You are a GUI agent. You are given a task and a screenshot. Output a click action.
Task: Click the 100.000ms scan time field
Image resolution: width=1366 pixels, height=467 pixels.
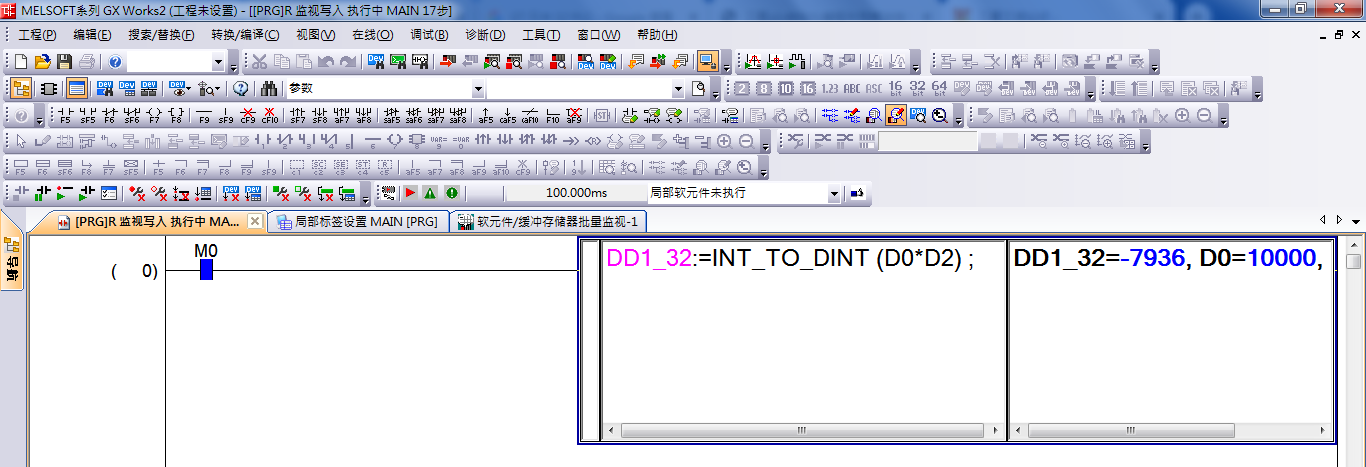pos(576,193)
